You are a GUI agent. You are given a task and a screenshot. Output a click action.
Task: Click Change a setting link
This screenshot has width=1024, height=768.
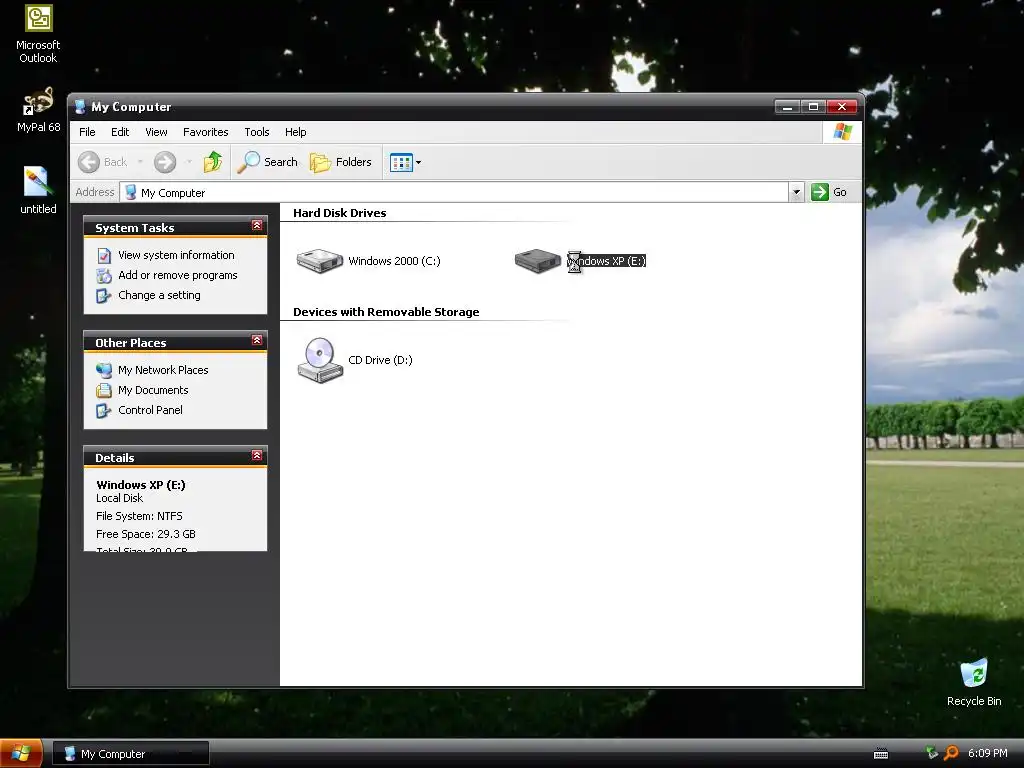(x=159, y=295)
